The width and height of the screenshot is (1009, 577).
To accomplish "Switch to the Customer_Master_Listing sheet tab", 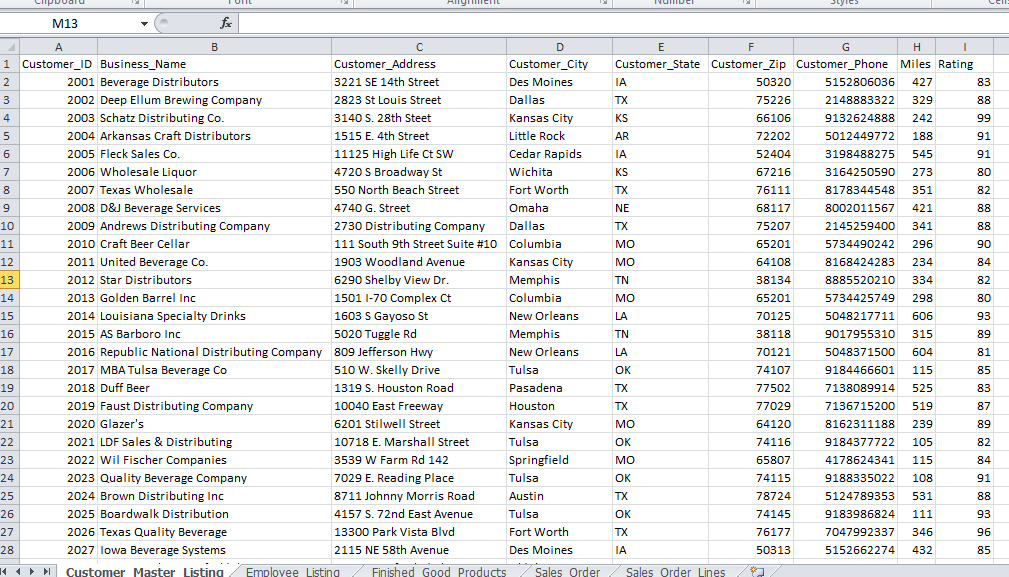I will (x=145, y=571).
